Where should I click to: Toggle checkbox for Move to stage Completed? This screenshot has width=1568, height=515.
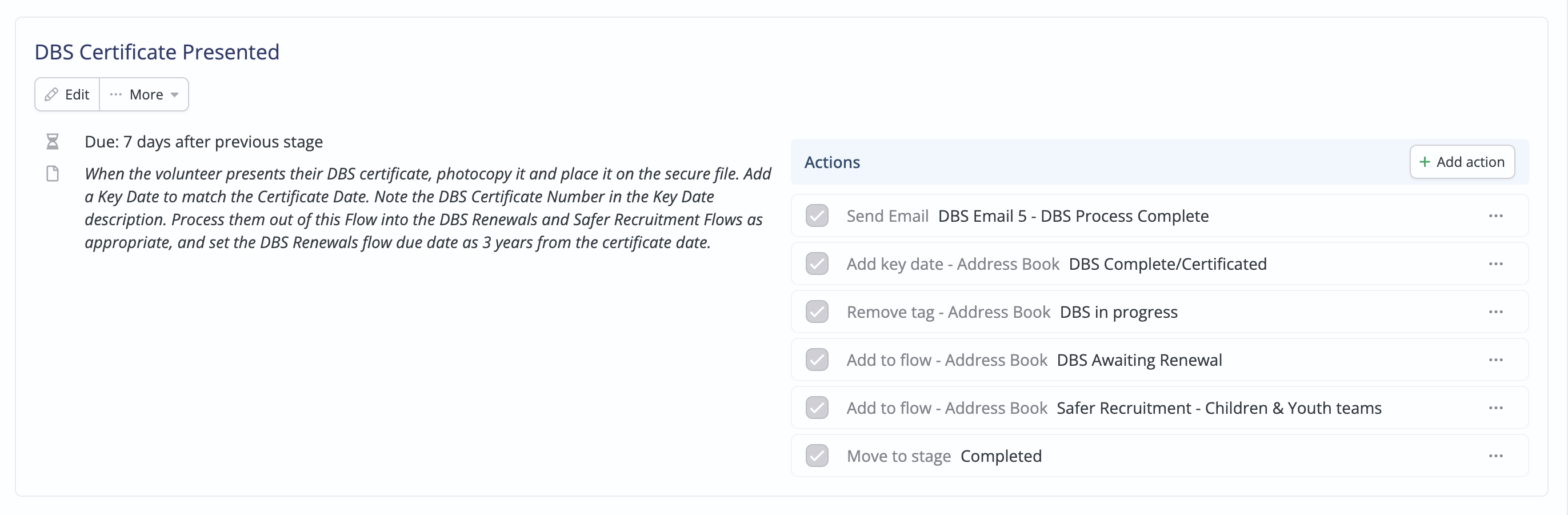(x=817, y=457)
